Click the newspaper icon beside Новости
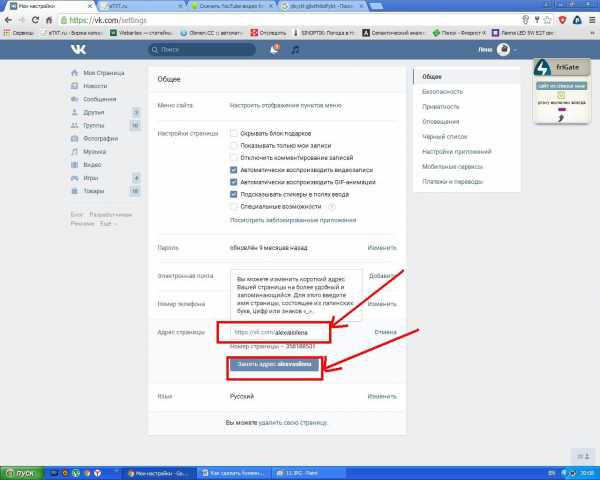The image size is (600, 480). coord(75,86)
